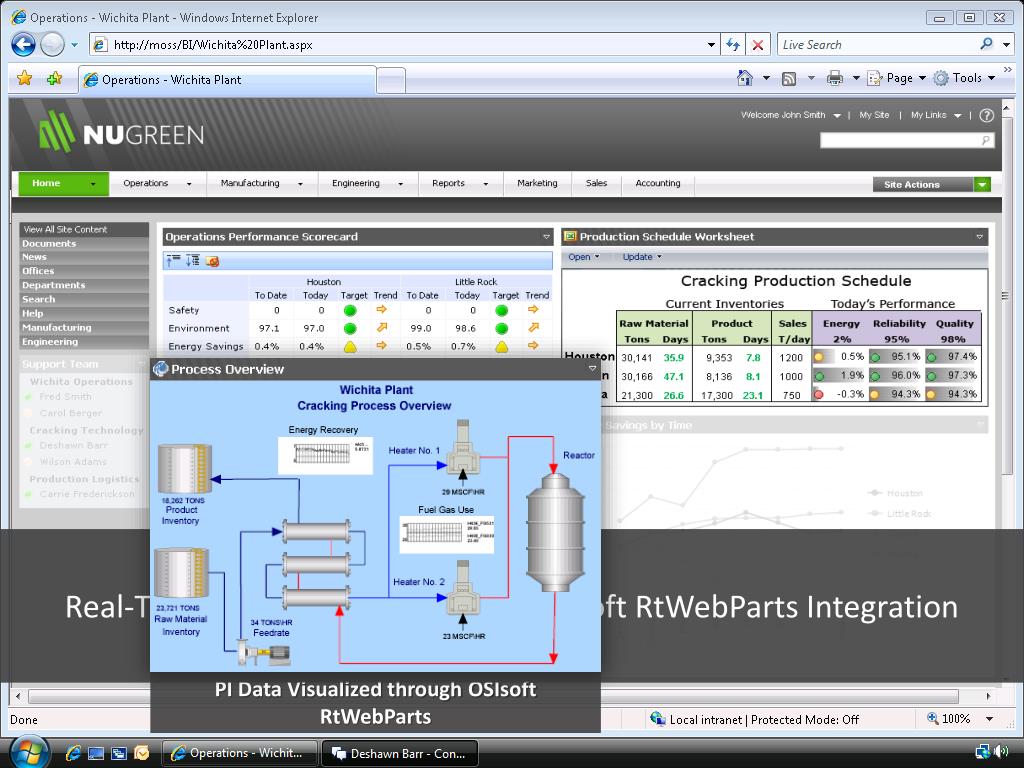Click the scorecard export toolbar icon
1024x768 pixels.
213,261
